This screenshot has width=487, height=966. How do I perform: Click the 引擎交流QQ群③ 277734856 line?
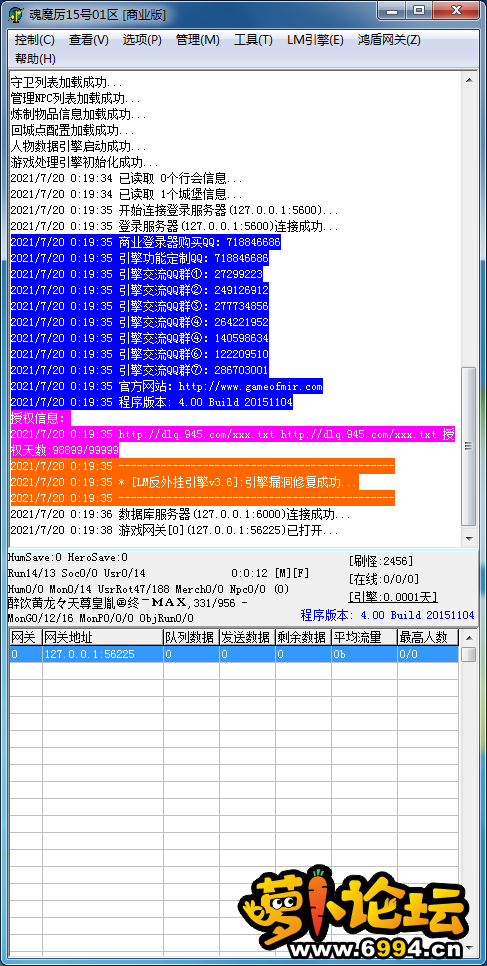pyautogui.click(x=139, y=307)
